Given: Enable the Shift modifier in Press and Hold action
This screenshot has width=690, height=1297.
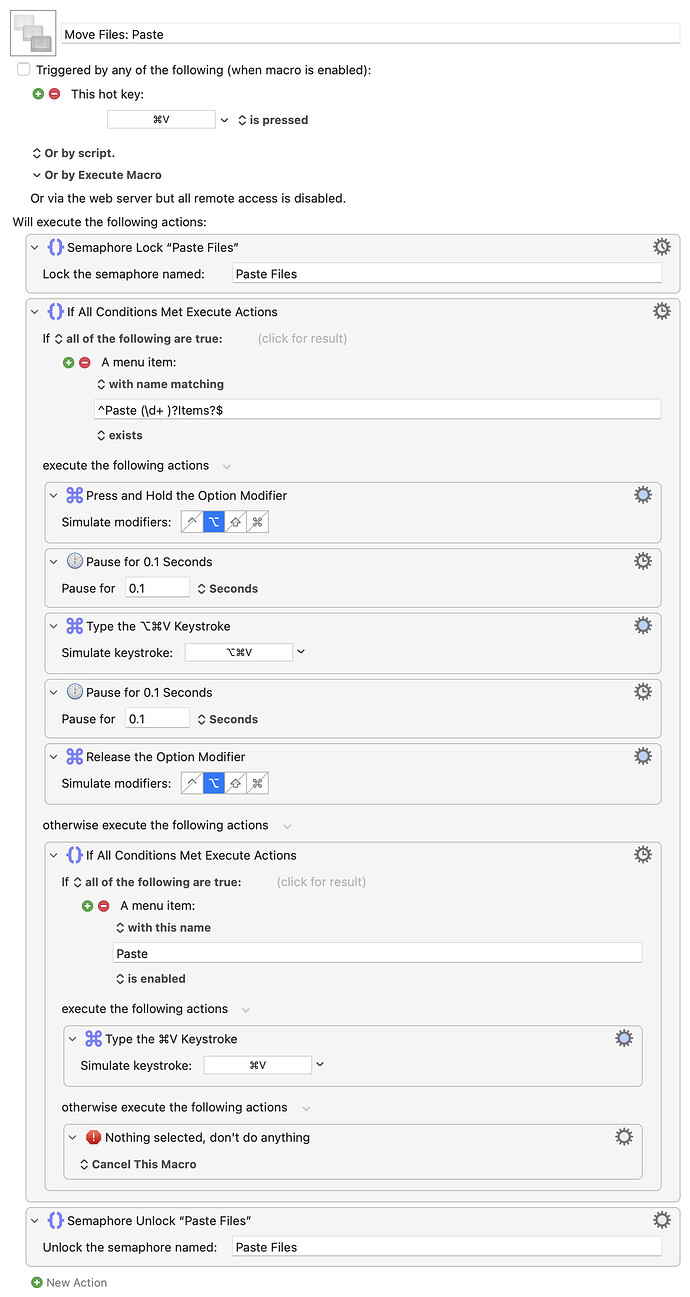Looking at the screenshot, I should [235, 521].
